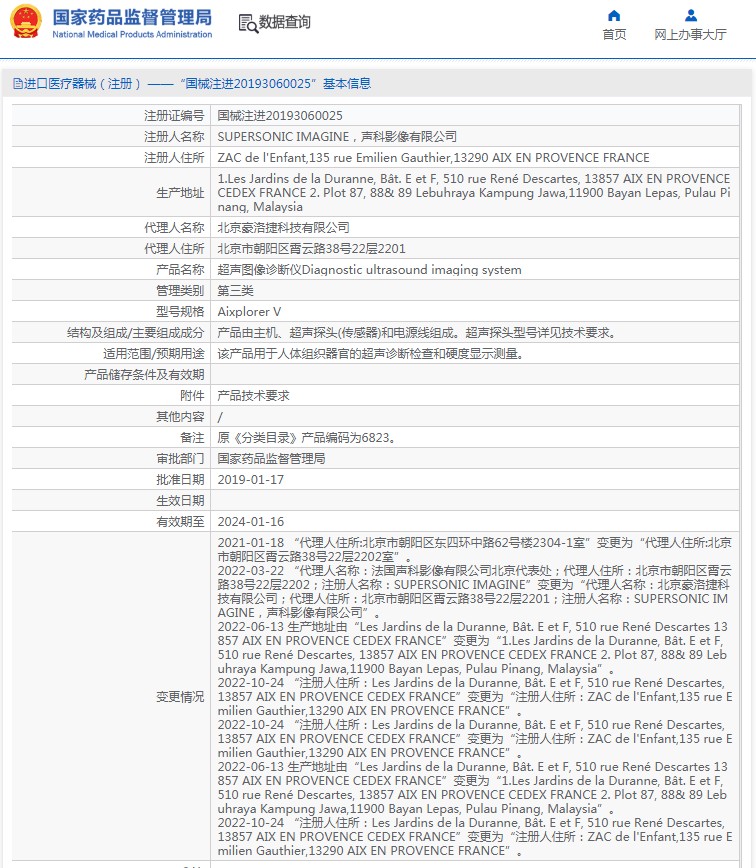Image resolution: width=756 pixels, height=868 pixels.
Task: Click the 适用范围/预期用途 label
Action: 154,354
